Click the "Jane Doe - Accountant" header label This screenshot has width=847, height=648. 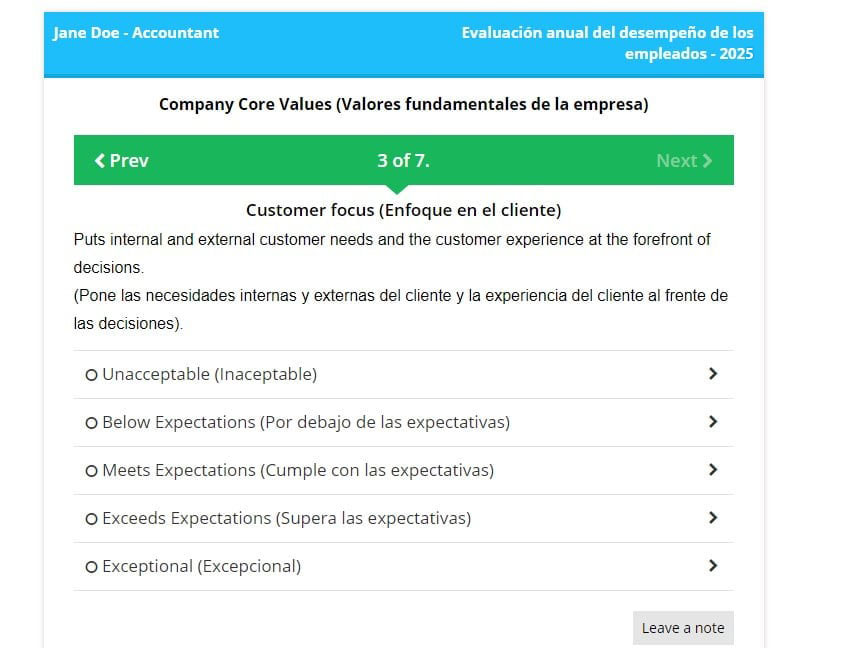pyautogui.click(x=134, y=33)
